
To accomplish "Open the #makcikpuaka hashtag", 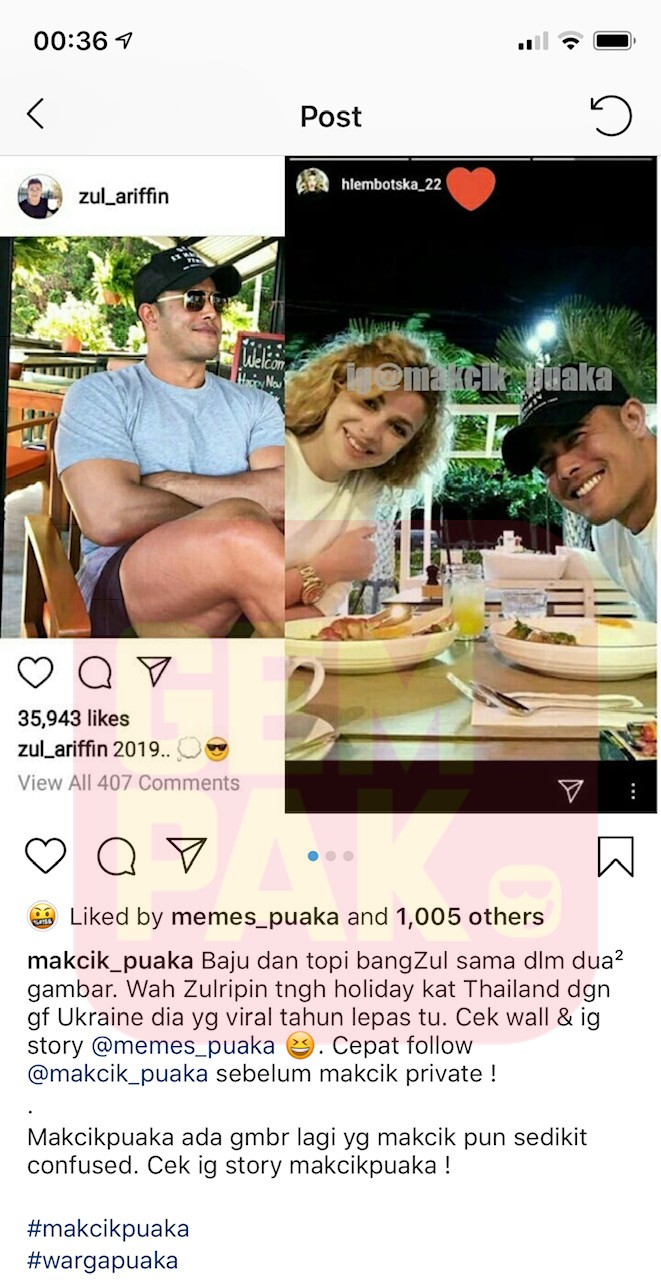I will 108,1227.
